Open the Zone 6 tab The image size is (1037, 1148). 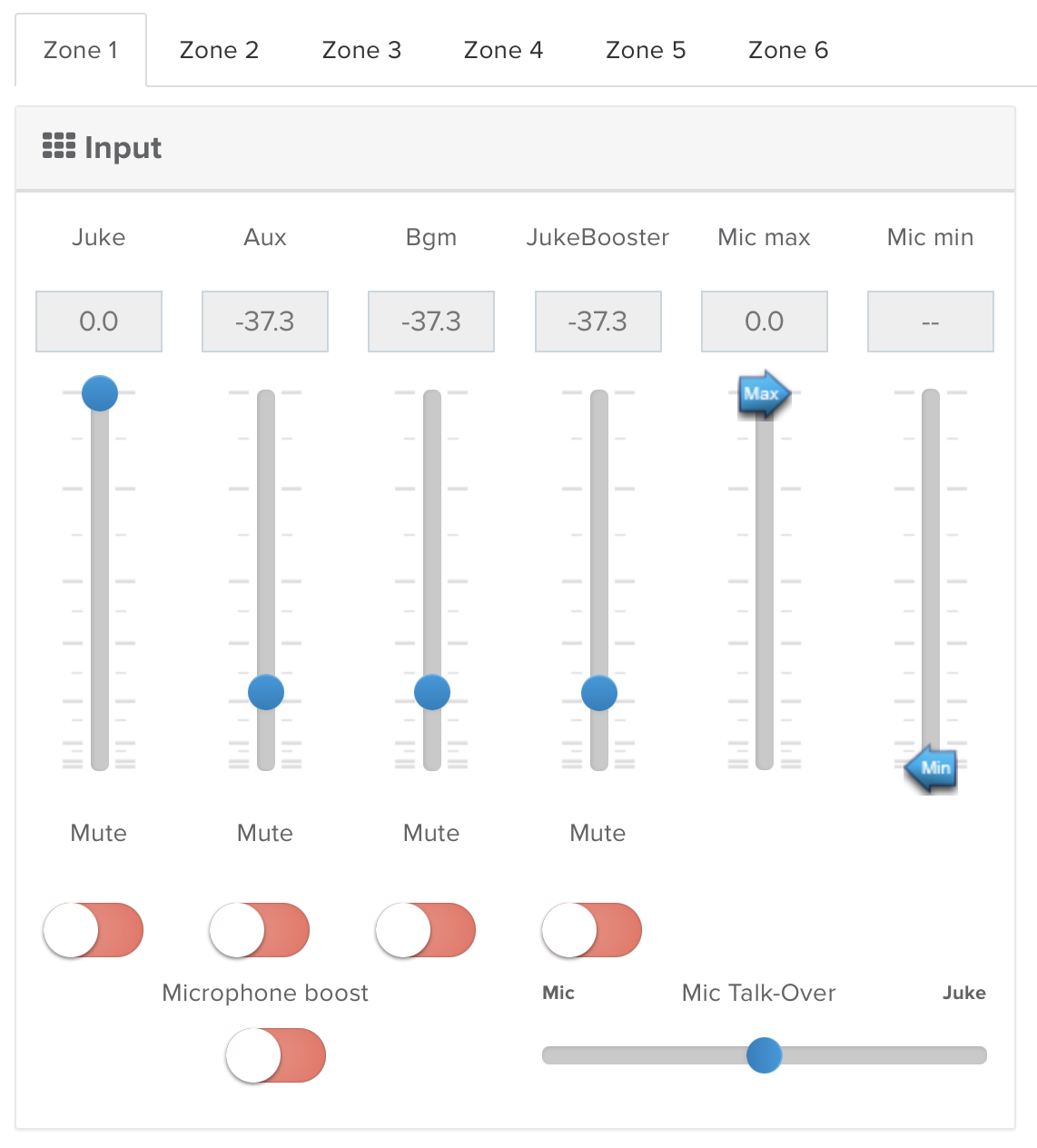[x=788, y=50]
